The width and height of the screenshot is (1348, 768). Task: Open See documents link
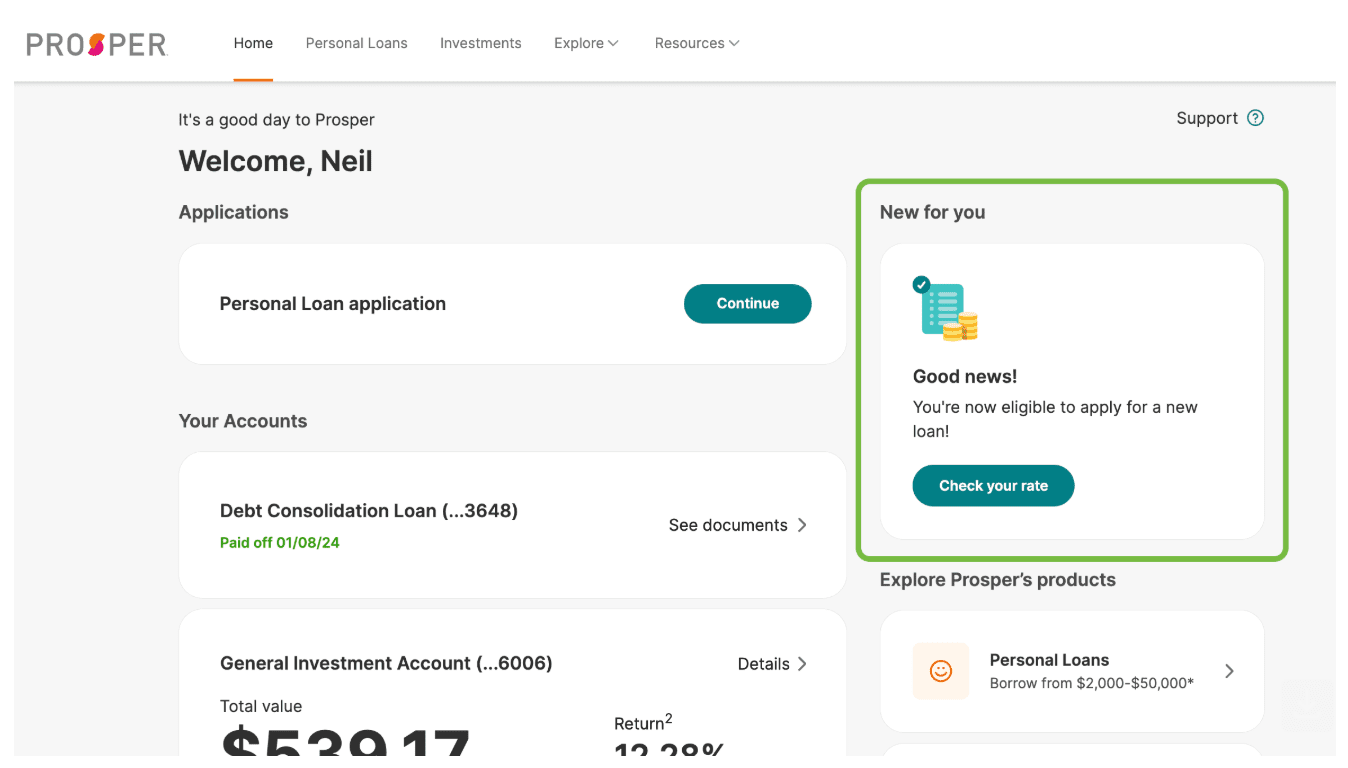click(x=728, y=525)
